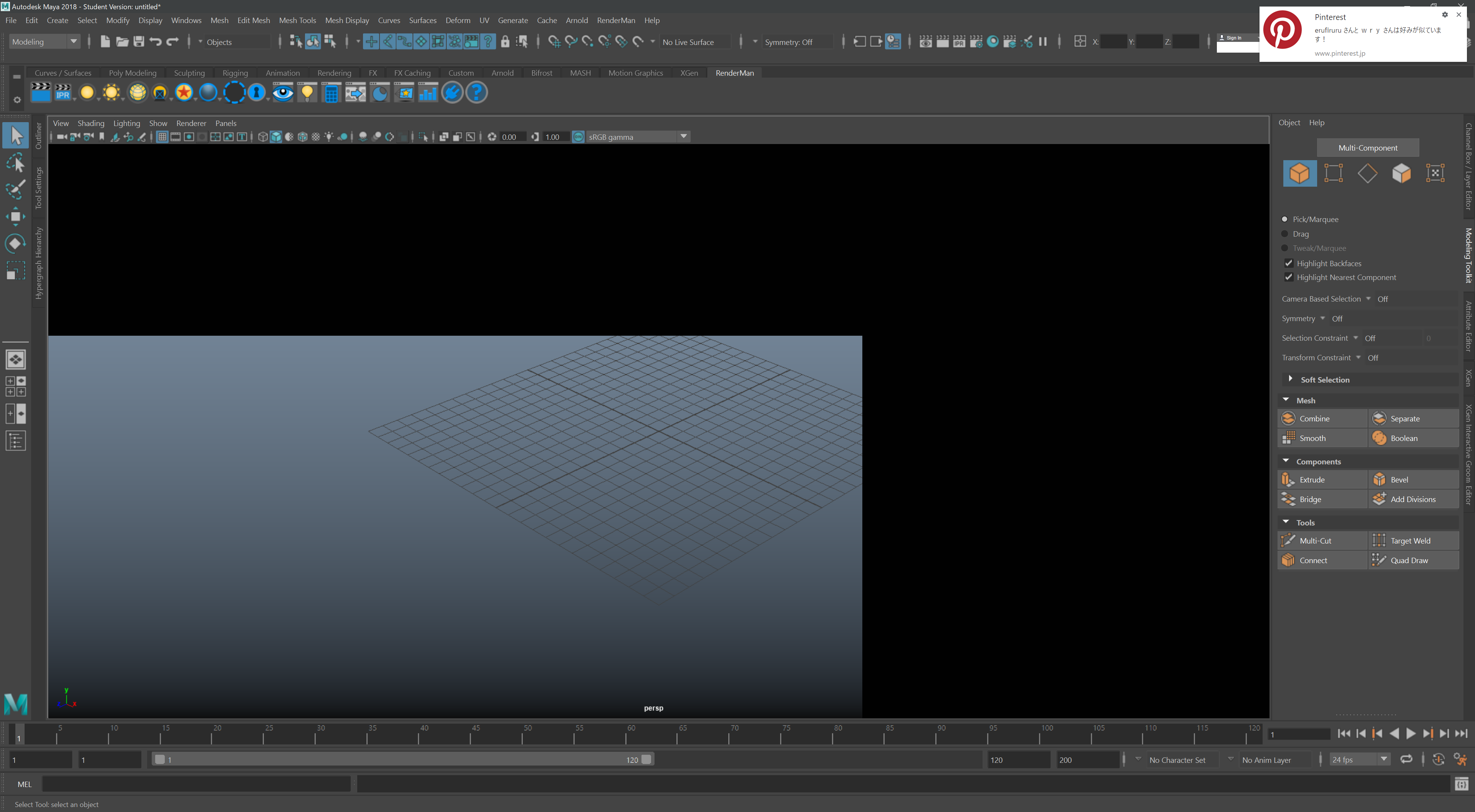Open the sRGB gamma dropdown in the viewport
This screenshot has width=1475, height=812.
(683, 136)
